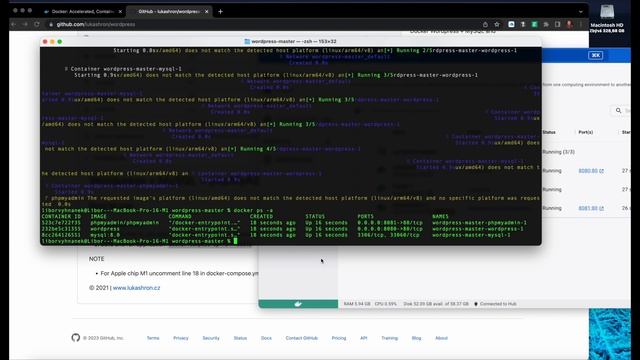Open the www.lukashron.cz link
The width and height of the screenshot is (640, 360).
click(x=136, y=288)
